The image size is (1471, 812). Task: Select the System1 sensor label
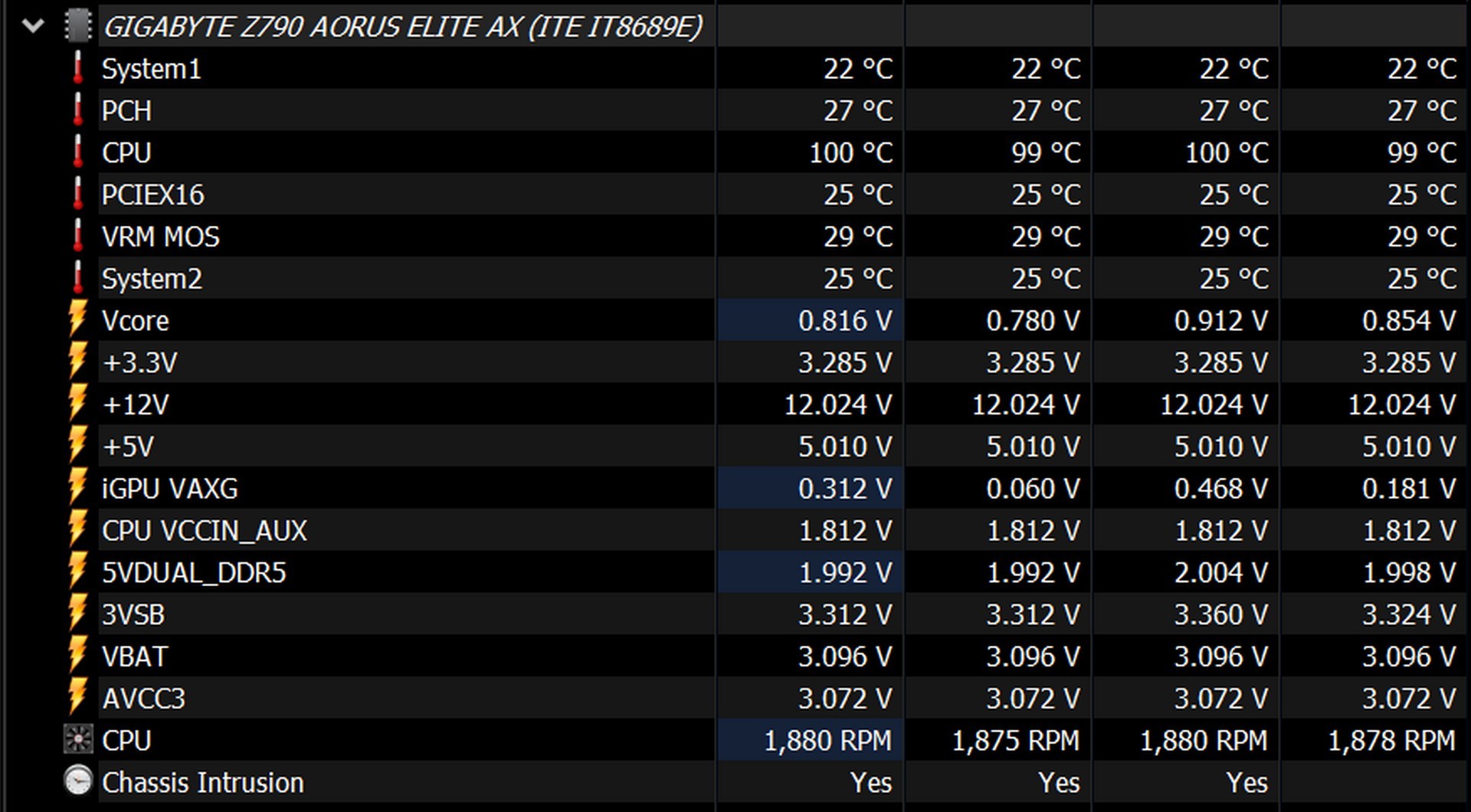[151, 70]
